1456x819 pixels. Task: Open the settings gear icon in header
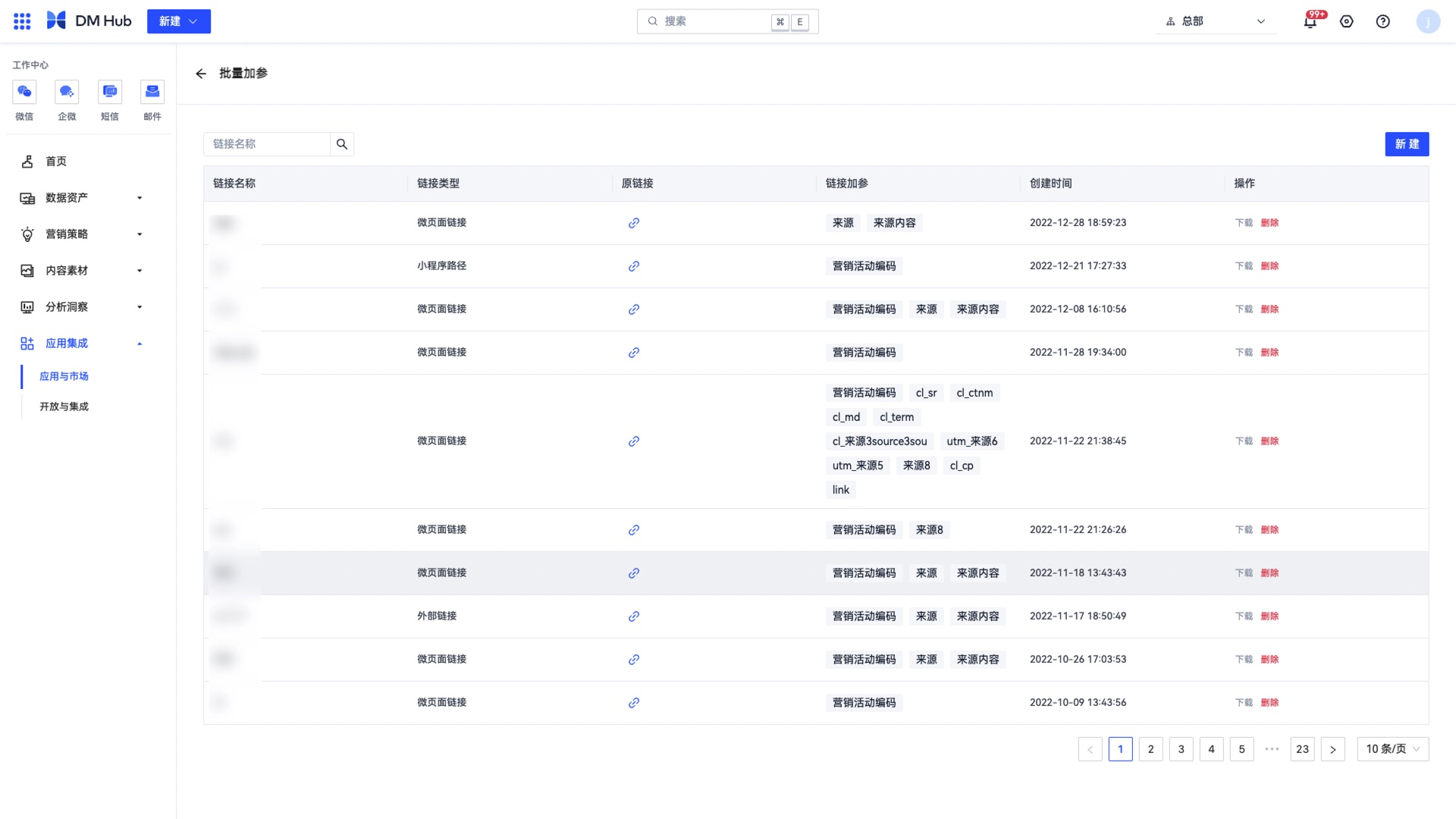pos(1347,21)
